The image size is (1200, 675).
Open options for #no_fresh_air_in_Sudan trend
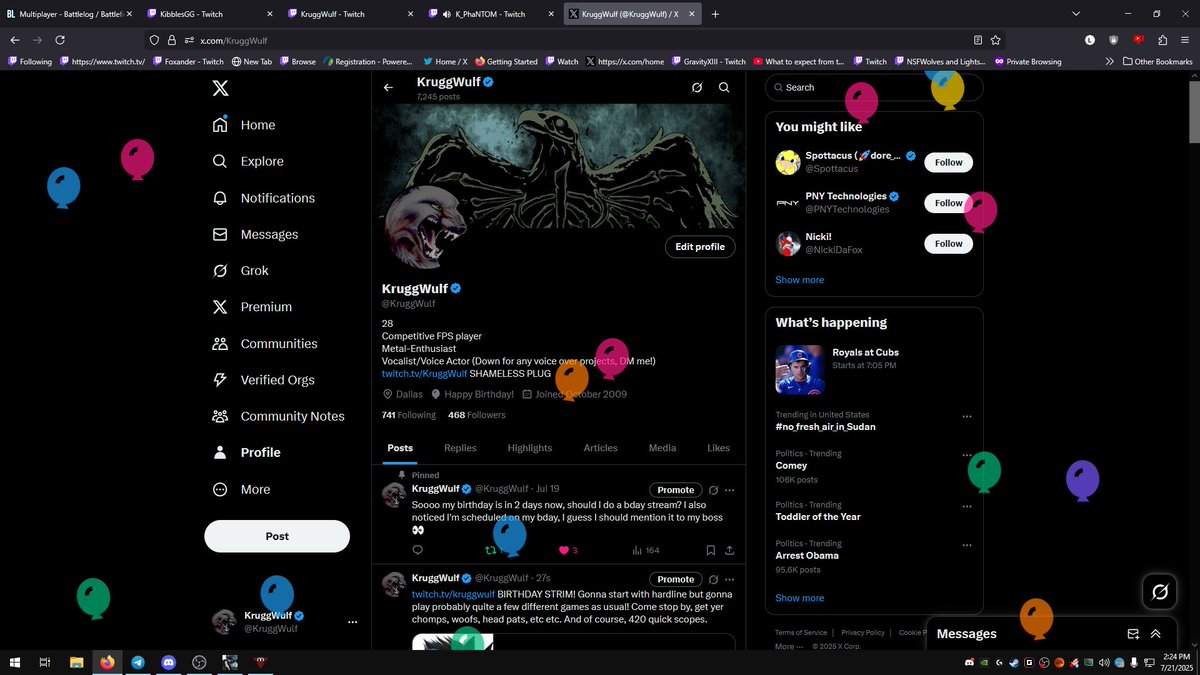[x=967, y=416]
